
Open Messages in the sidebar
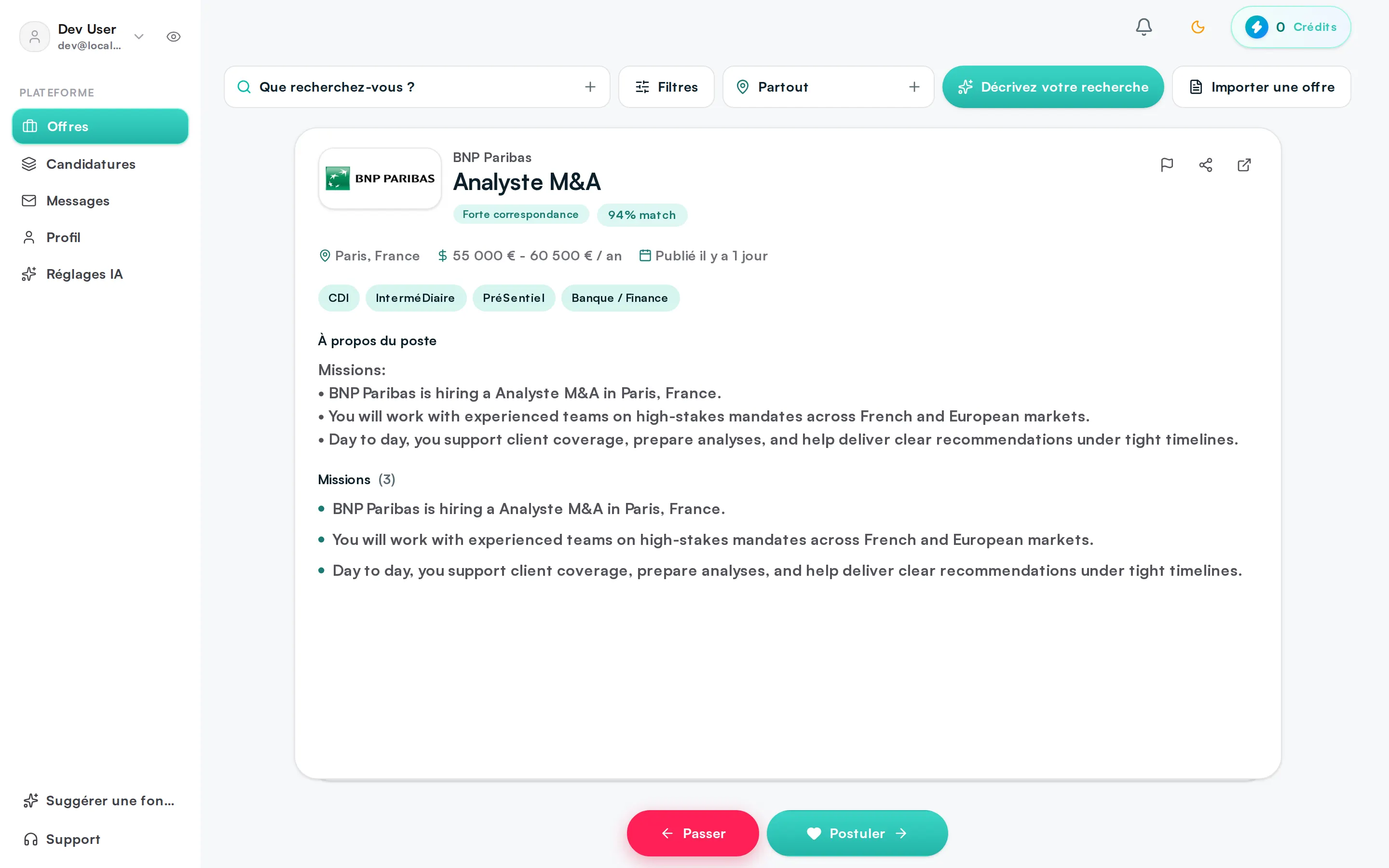(100, 201)
